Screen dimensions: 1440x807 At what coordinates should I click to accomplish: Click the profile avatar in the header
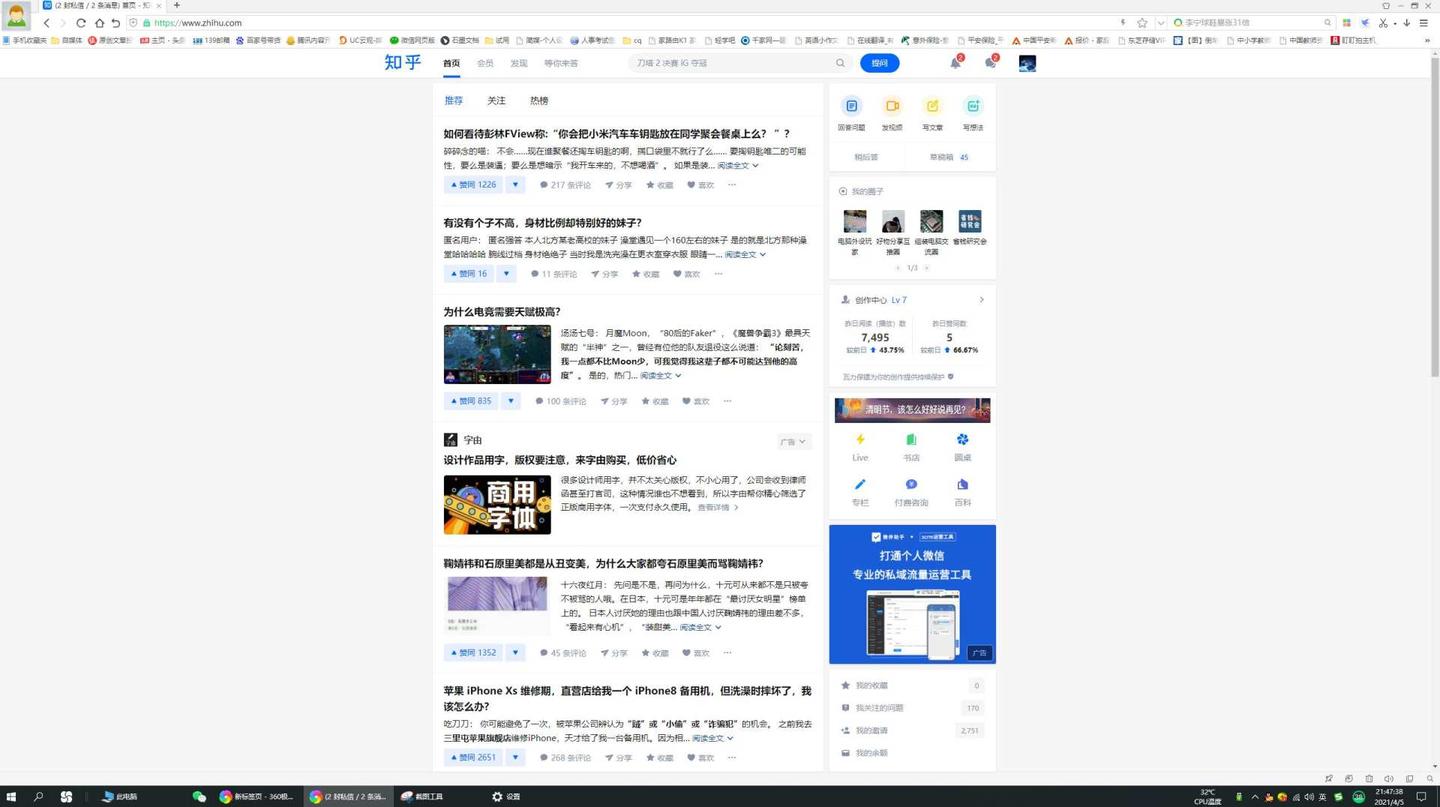coord(1027,63)
